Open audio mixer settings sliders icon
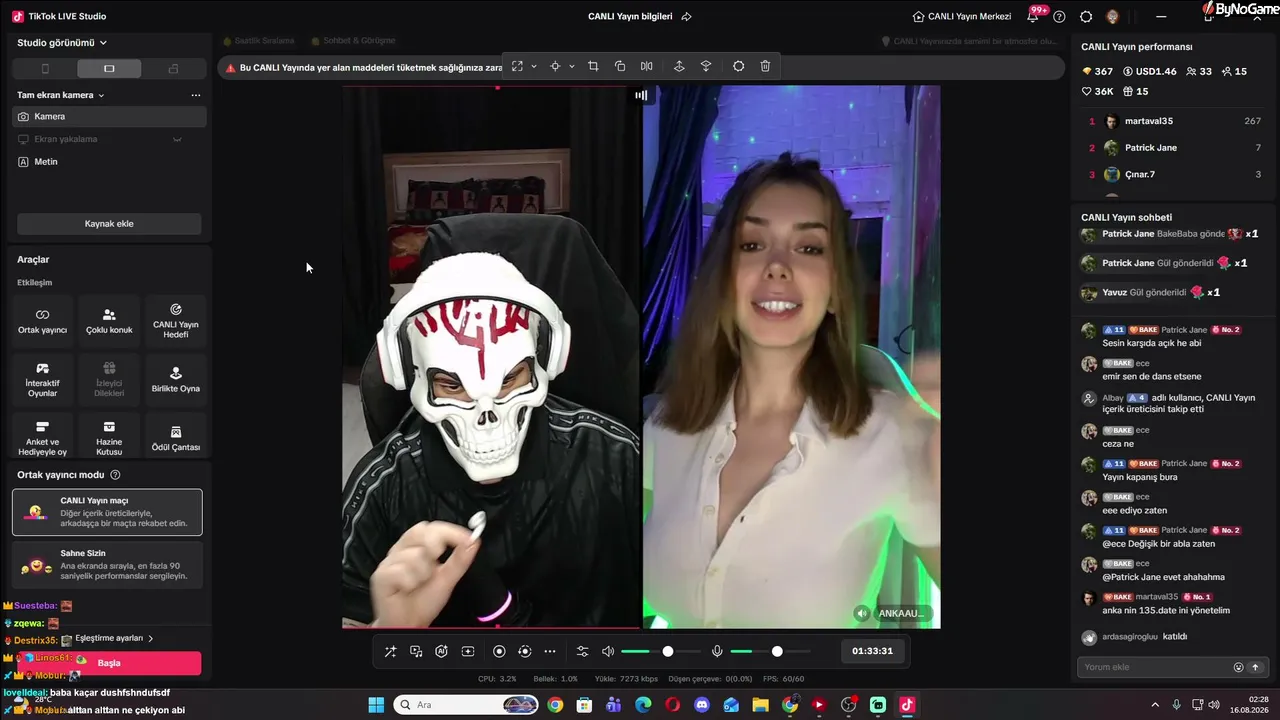The image size is (1280, 720). click(583, 651)
